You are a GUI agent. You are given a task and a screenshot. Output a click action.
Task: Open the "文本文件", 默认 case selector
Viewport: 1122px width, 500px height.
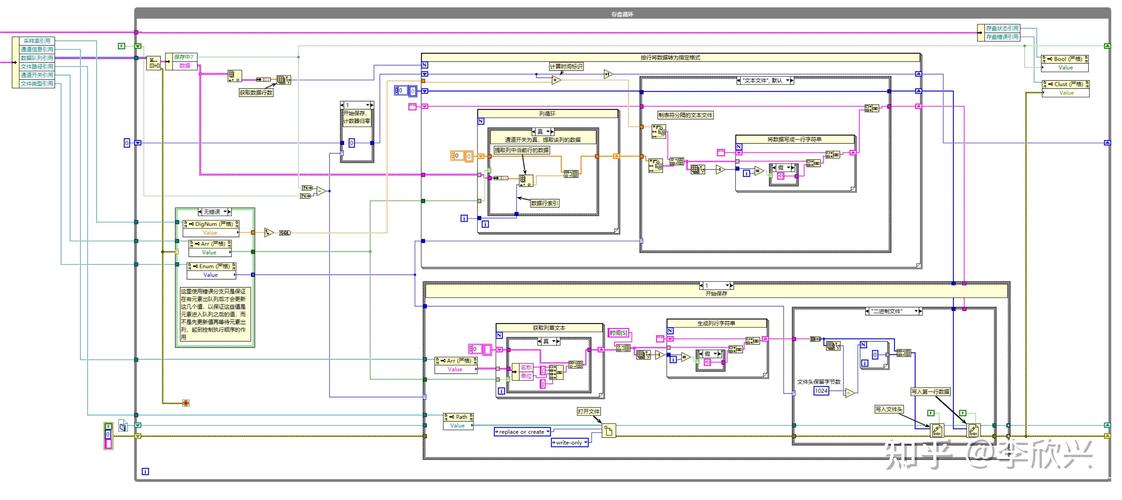click(764, 81)
